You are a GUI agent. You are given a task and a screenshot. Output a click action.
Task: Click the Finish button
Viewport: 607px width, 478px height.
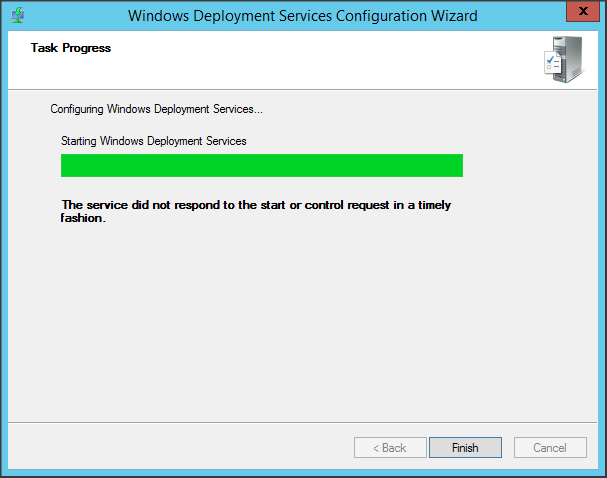coord(465,447)
